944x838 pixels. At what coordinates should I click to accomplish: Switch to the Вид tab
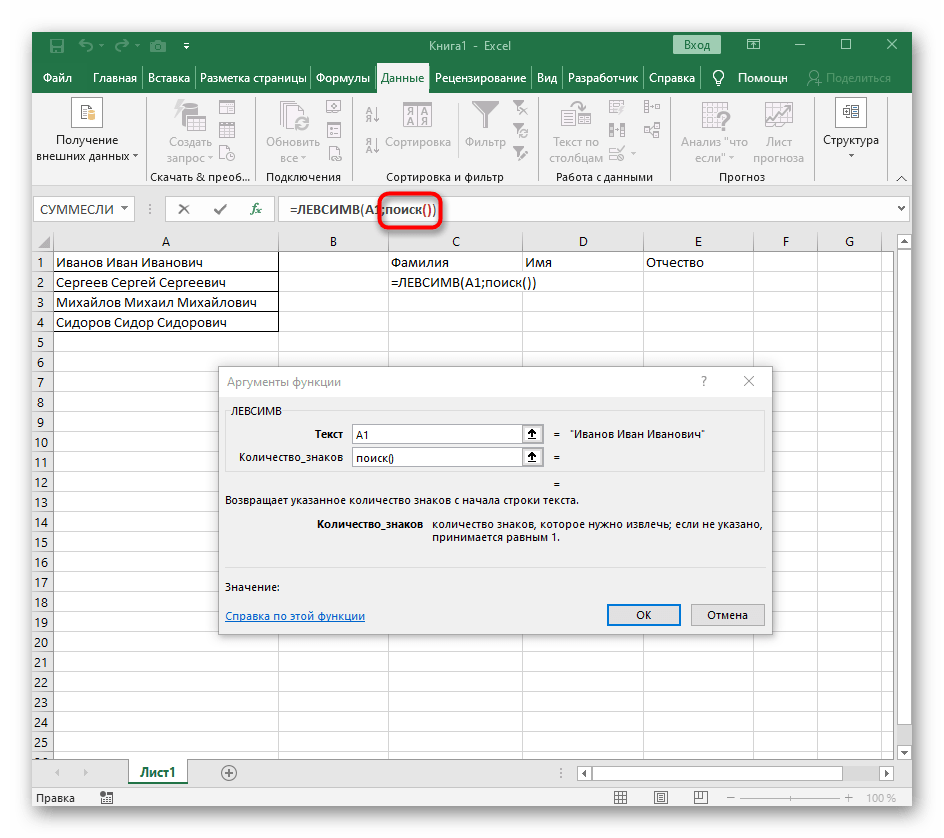pos(547,78)
